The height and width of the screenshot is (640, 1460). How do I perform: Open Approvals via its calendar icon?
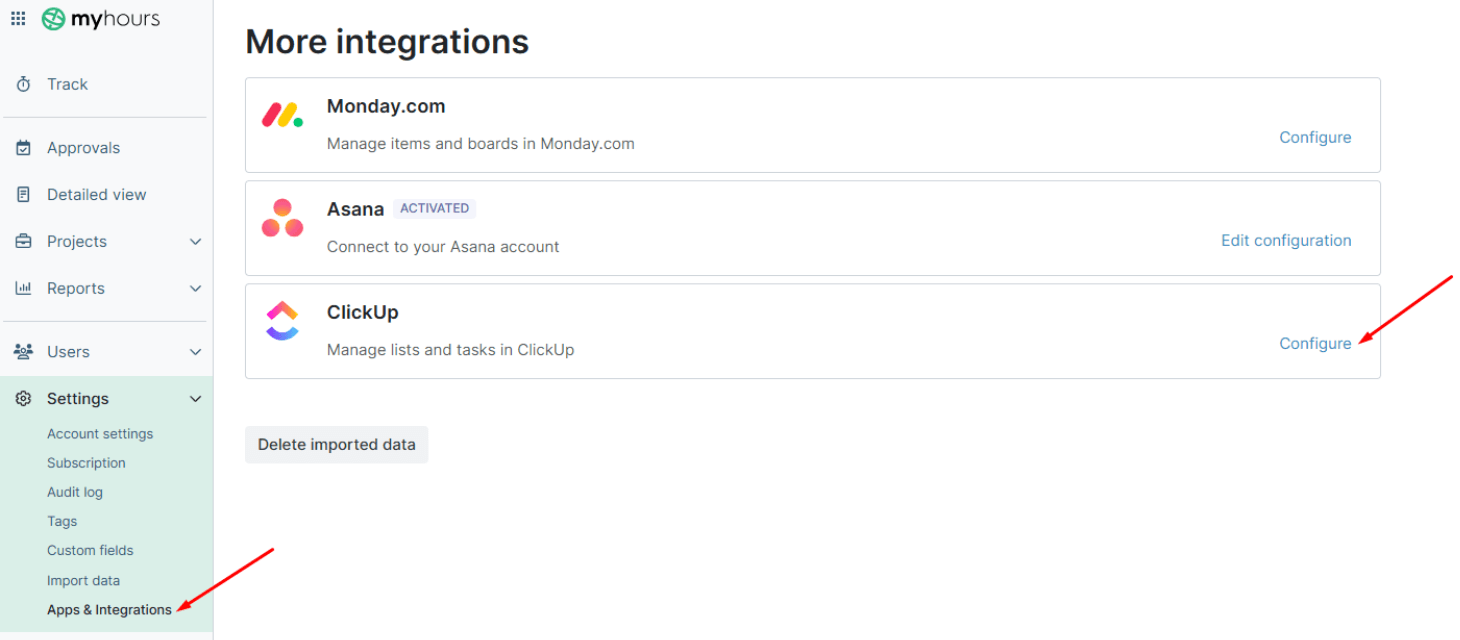tap(23, 147)
